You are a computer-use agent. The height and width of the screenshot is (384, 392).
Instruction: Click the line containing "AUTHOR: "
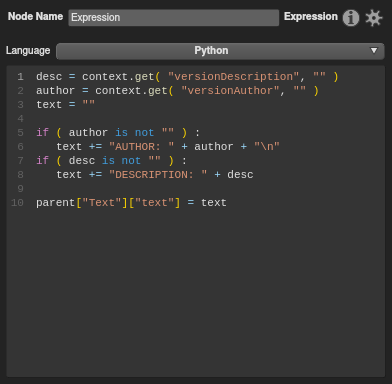point(168,147)
